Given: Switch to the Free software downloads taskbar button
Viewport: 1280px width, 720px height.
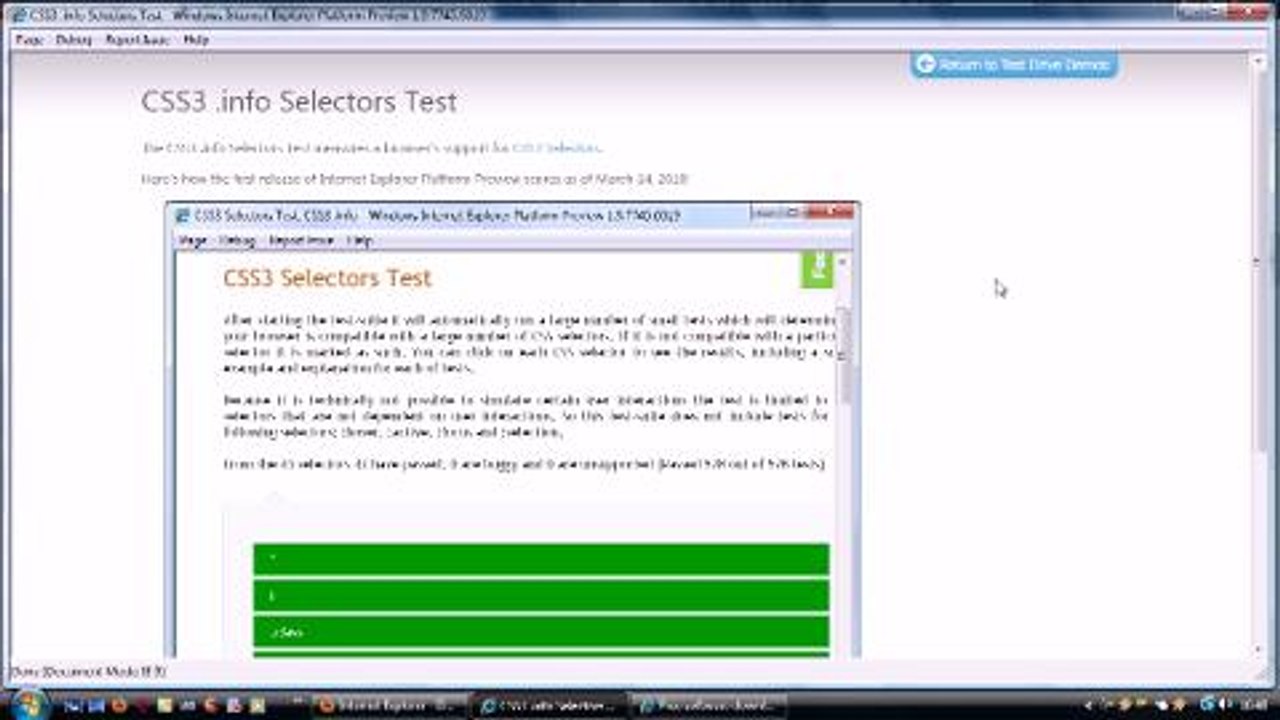Looking at the screenshot, I should pyautogui.click(x=708, y=705).
